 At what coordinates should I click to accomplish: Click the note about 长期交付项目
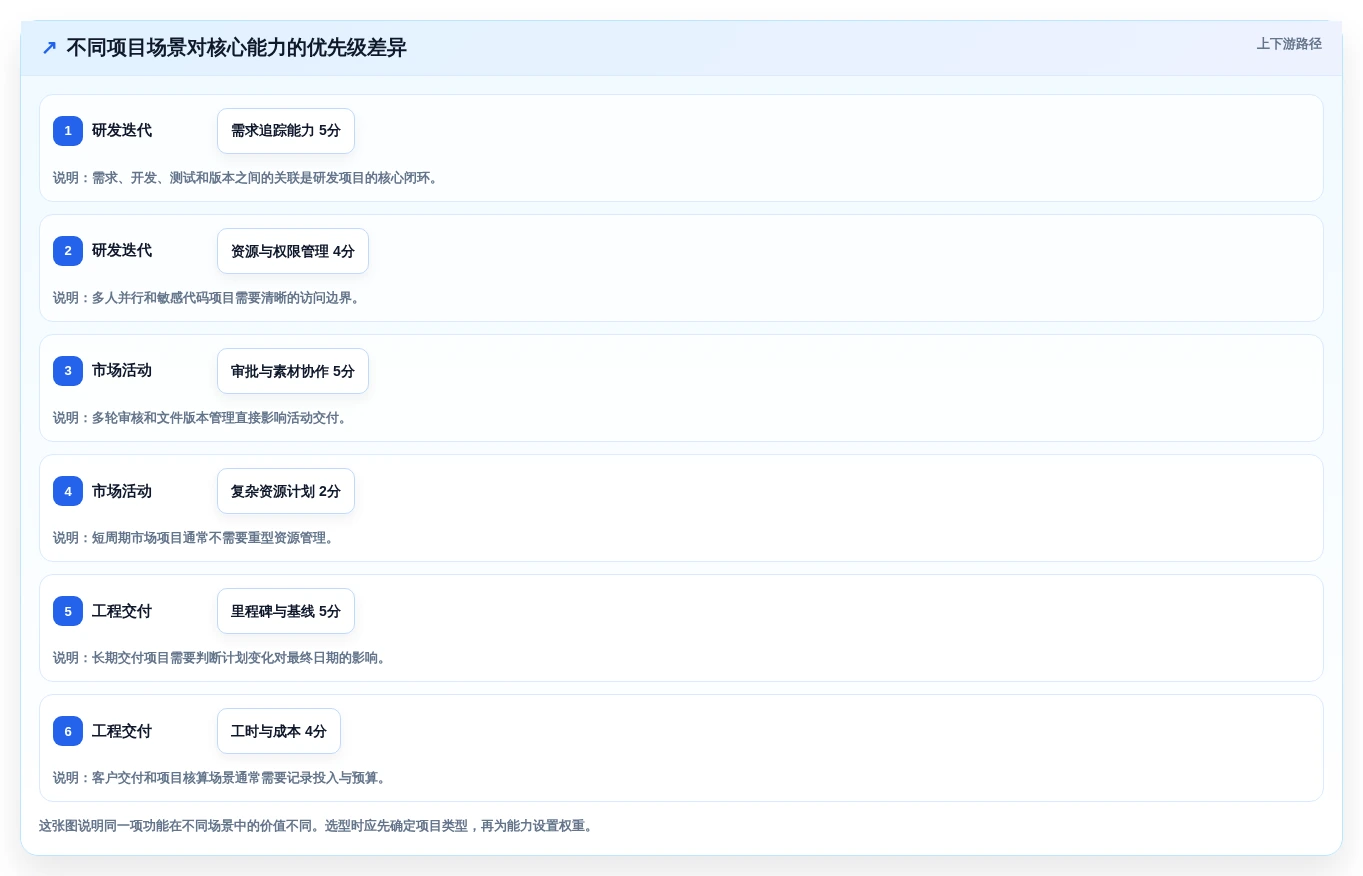coord(222,658)
